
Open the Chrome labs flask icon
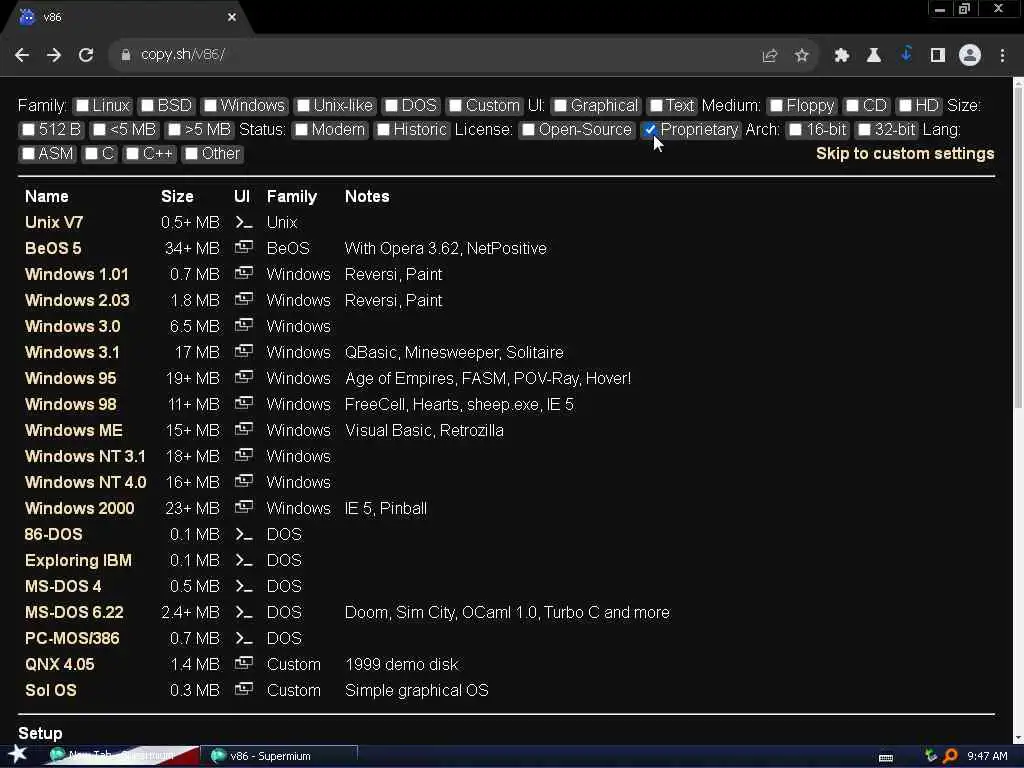tap(874, 56)
